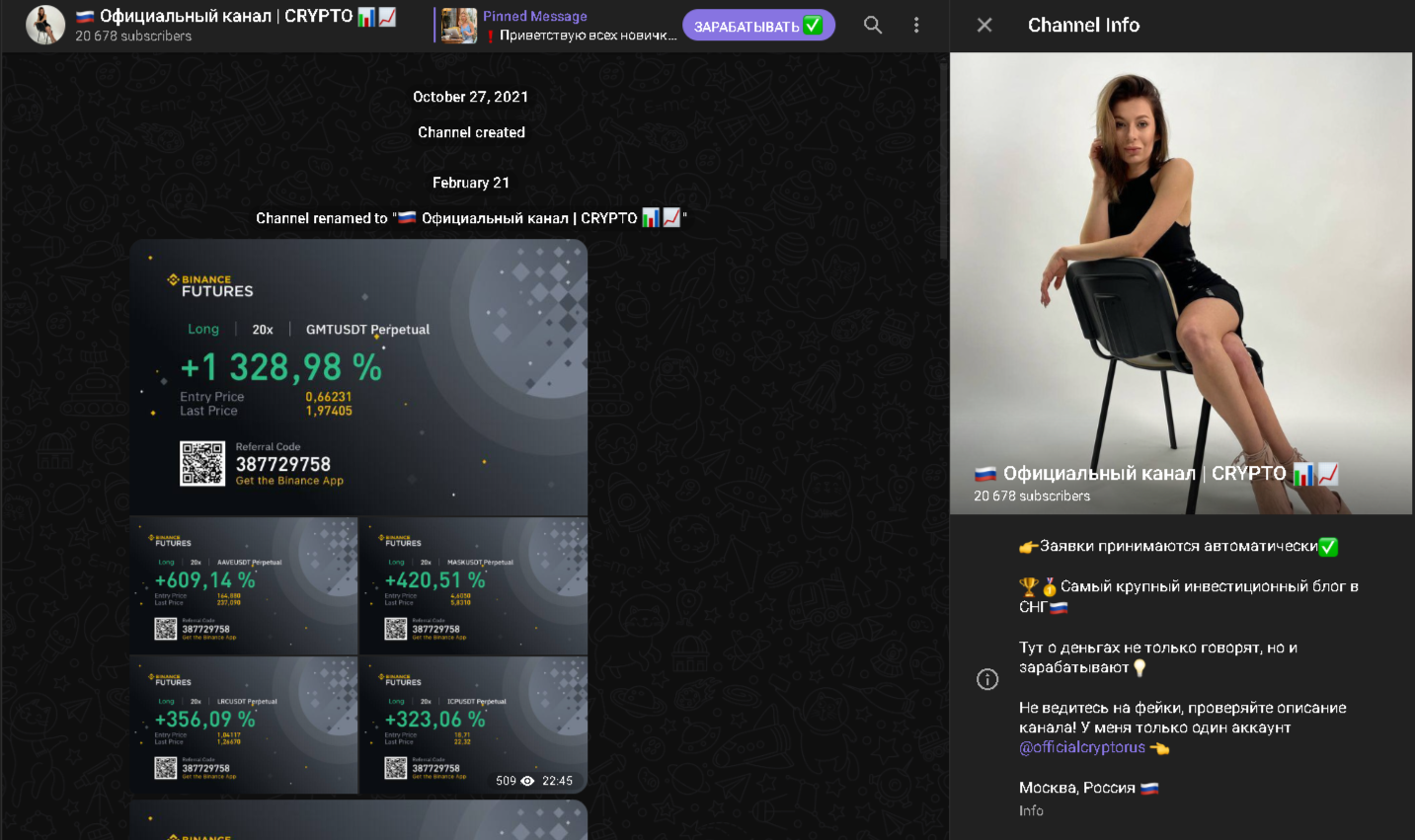Click the channel avatar in the header
The image size is (1415, 840).
click(45, 25)
